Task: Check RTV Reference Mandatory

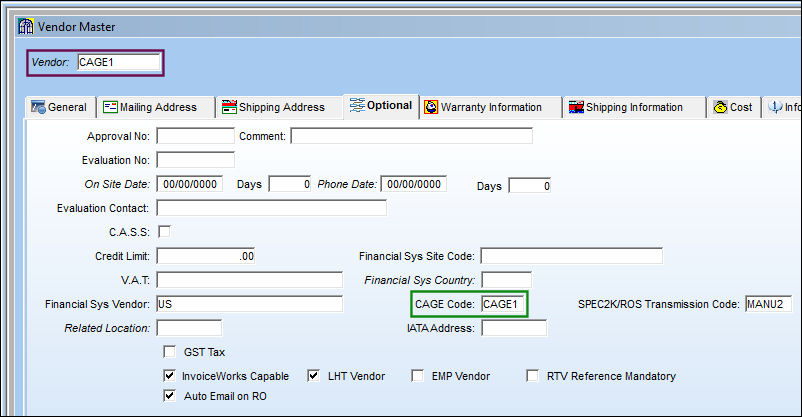Action: 532,376
